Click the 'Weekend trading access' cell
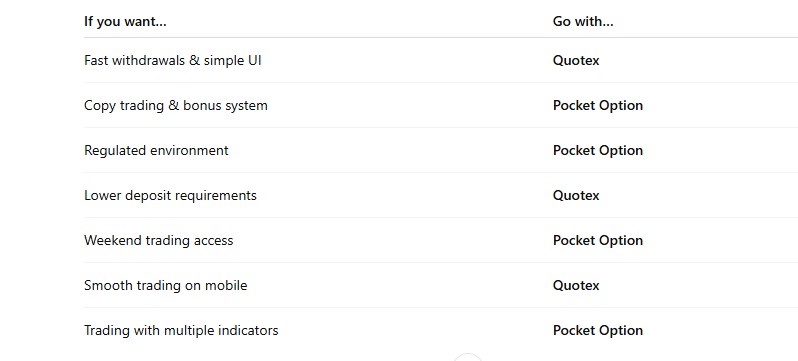 click(158, 240)
